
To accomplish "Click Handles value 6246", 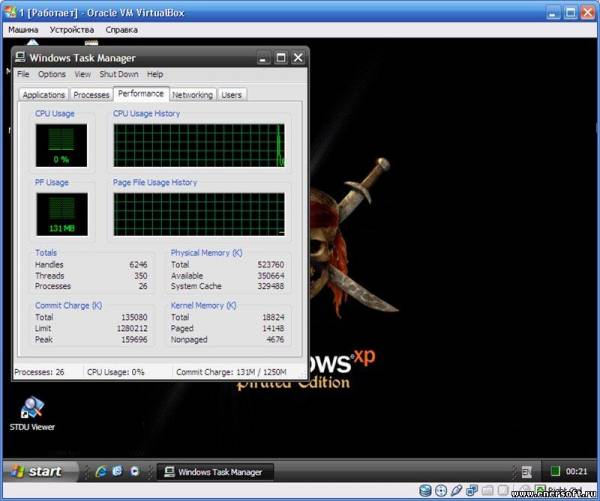I will 138,264.
